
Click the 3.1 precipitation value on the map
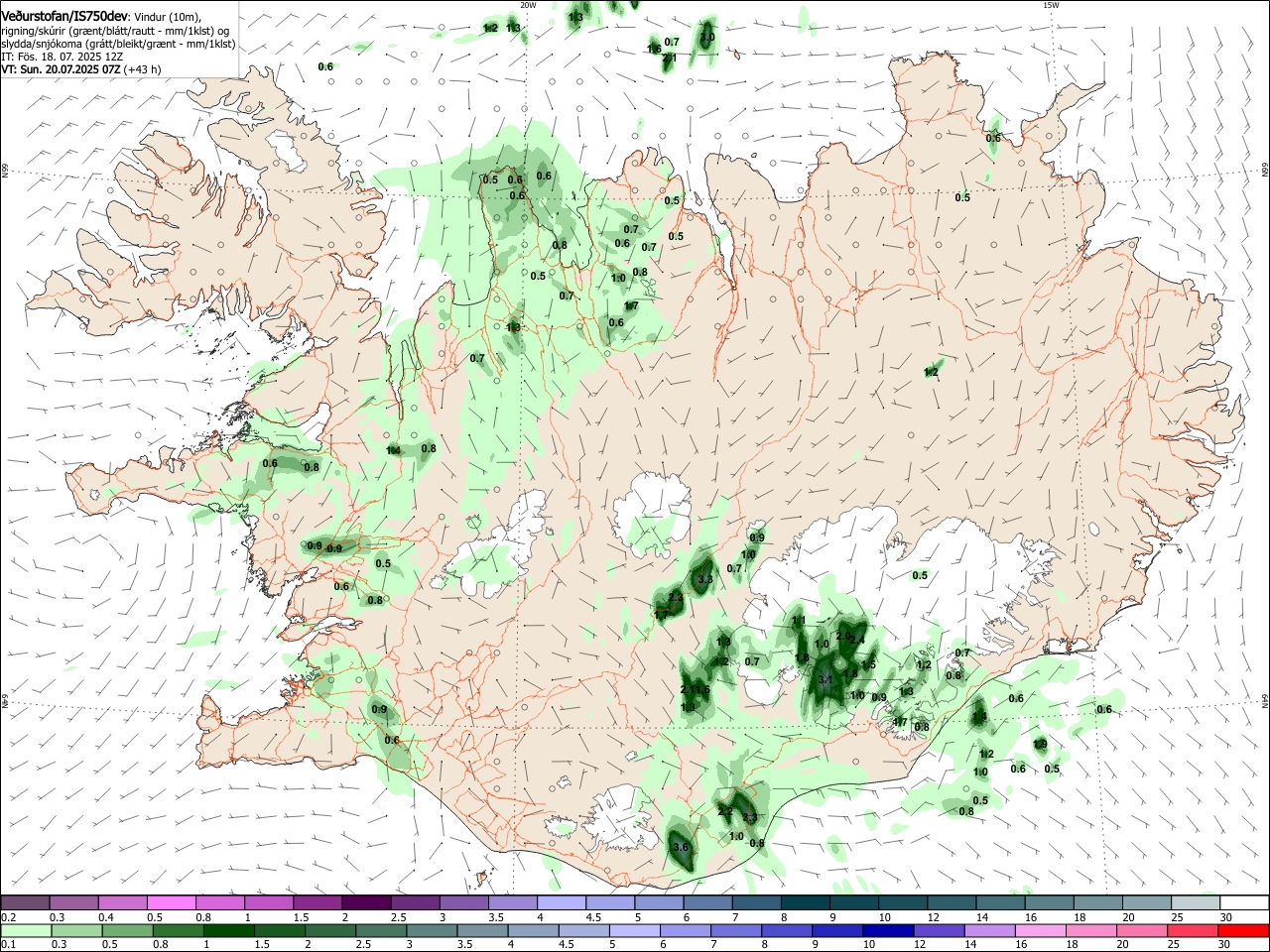tap(825, 679)
